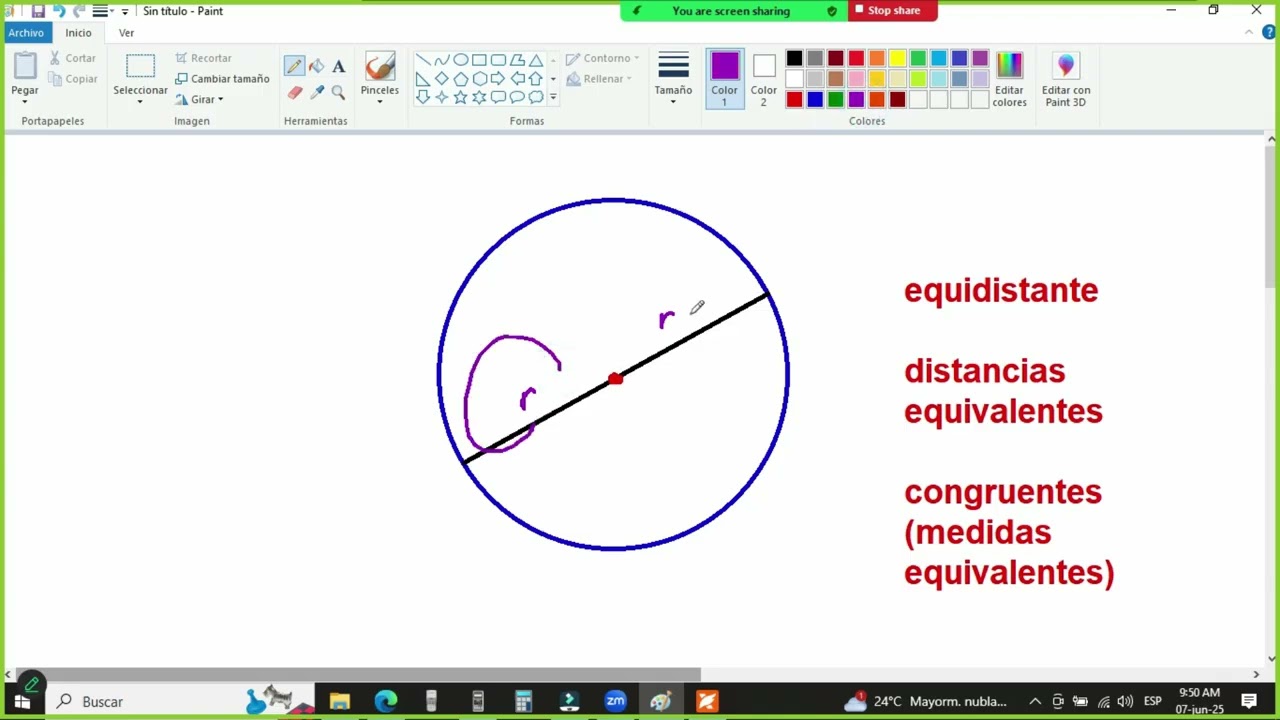Choose the down arrow shape
Screen dimensions: 1280x720
point(423,97)
